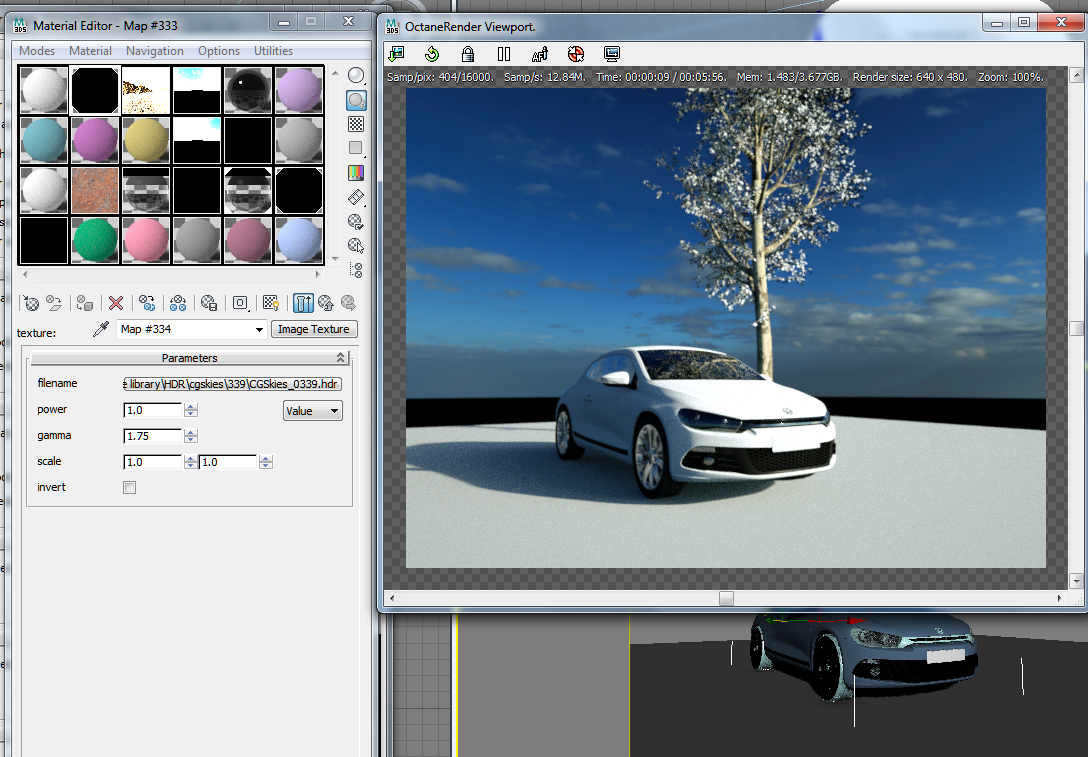
Task: Select the yellow sphere material slot
Action: point(146,140)
